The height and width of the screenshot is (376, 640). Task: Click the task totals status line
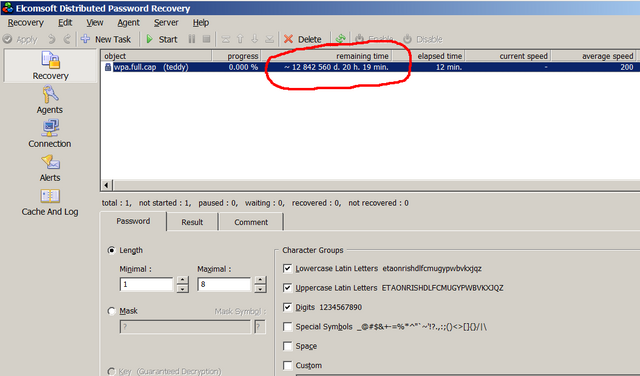tap(255, 203)
